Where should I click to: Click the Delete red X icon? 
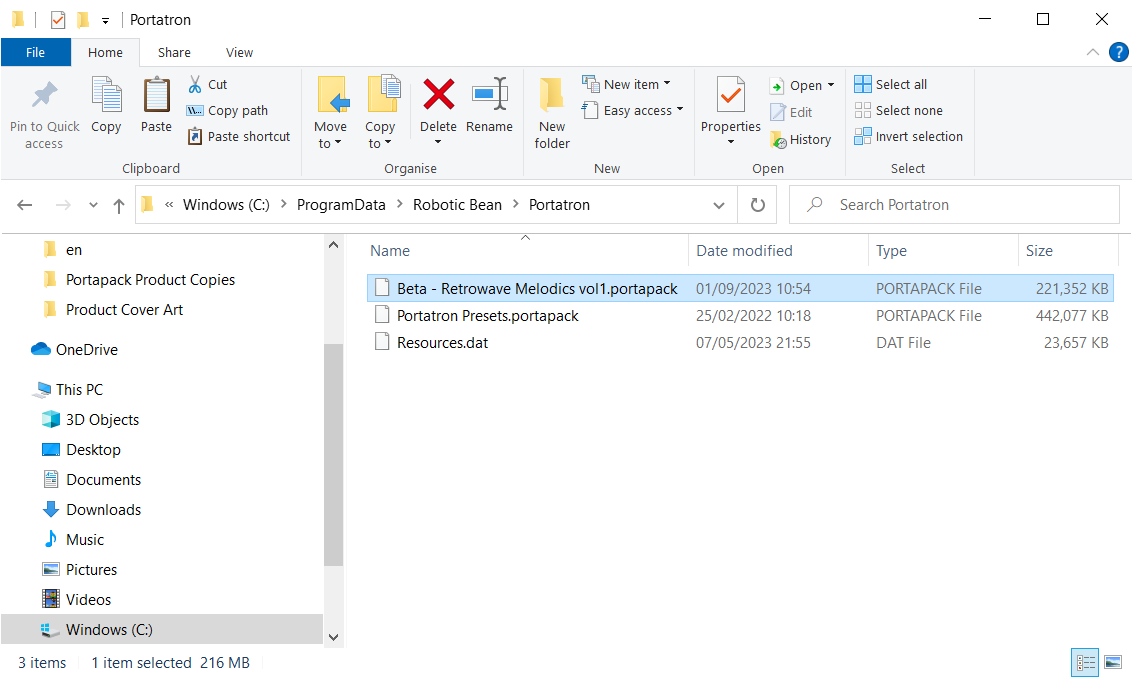pos(438,96)
